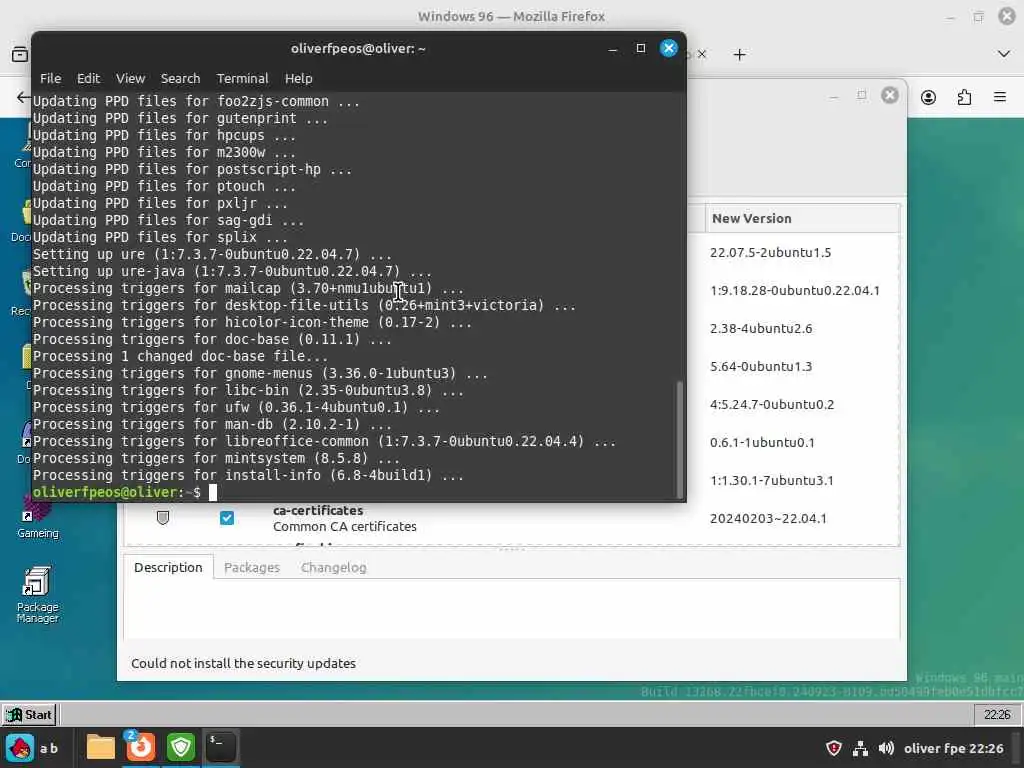Close the Firefox tab with the X
Screen dimensions: 1024x768
click(701, 54)
